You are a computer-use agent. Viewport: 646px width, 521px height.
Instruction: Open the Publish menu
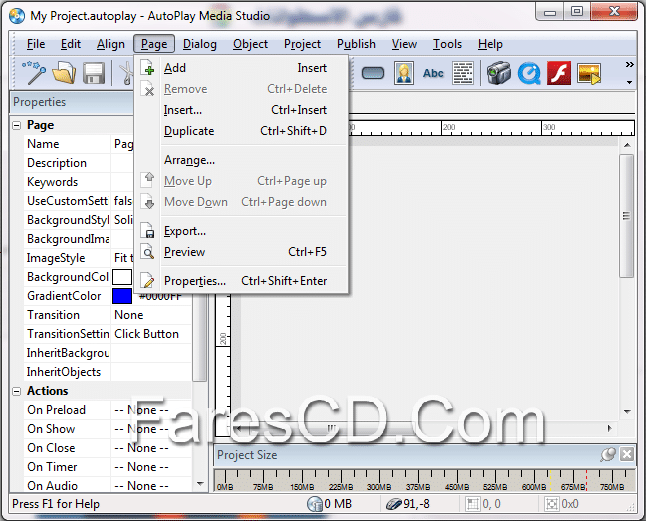356,44
